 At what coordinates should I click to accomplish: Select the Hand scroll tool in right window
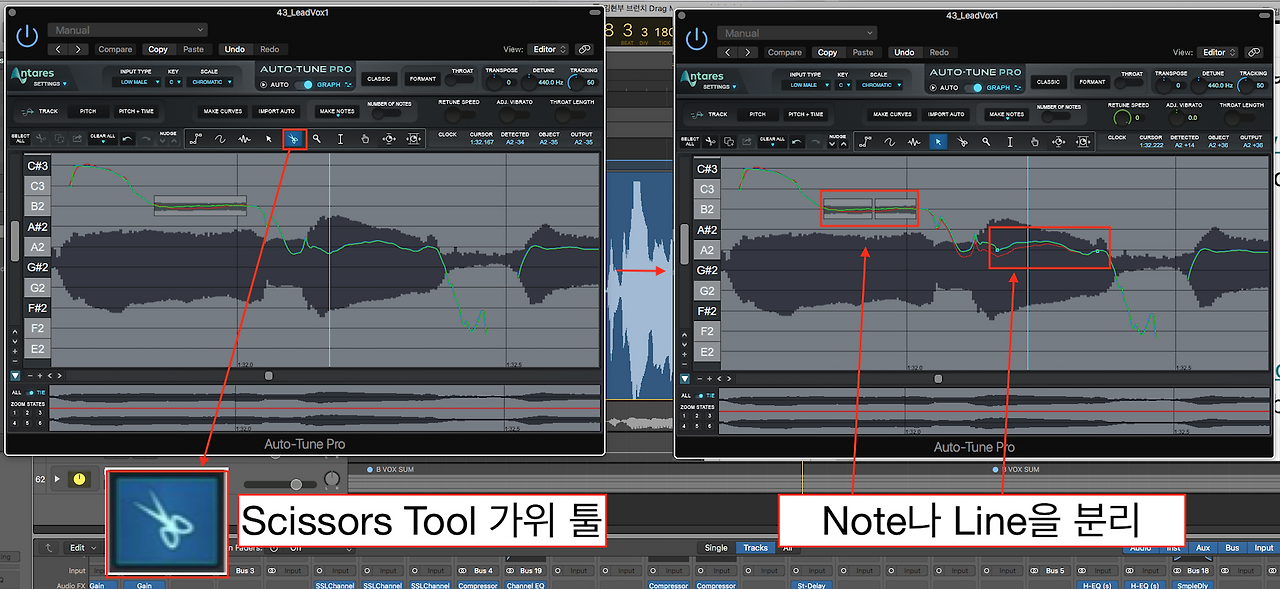click(1035, 142)
